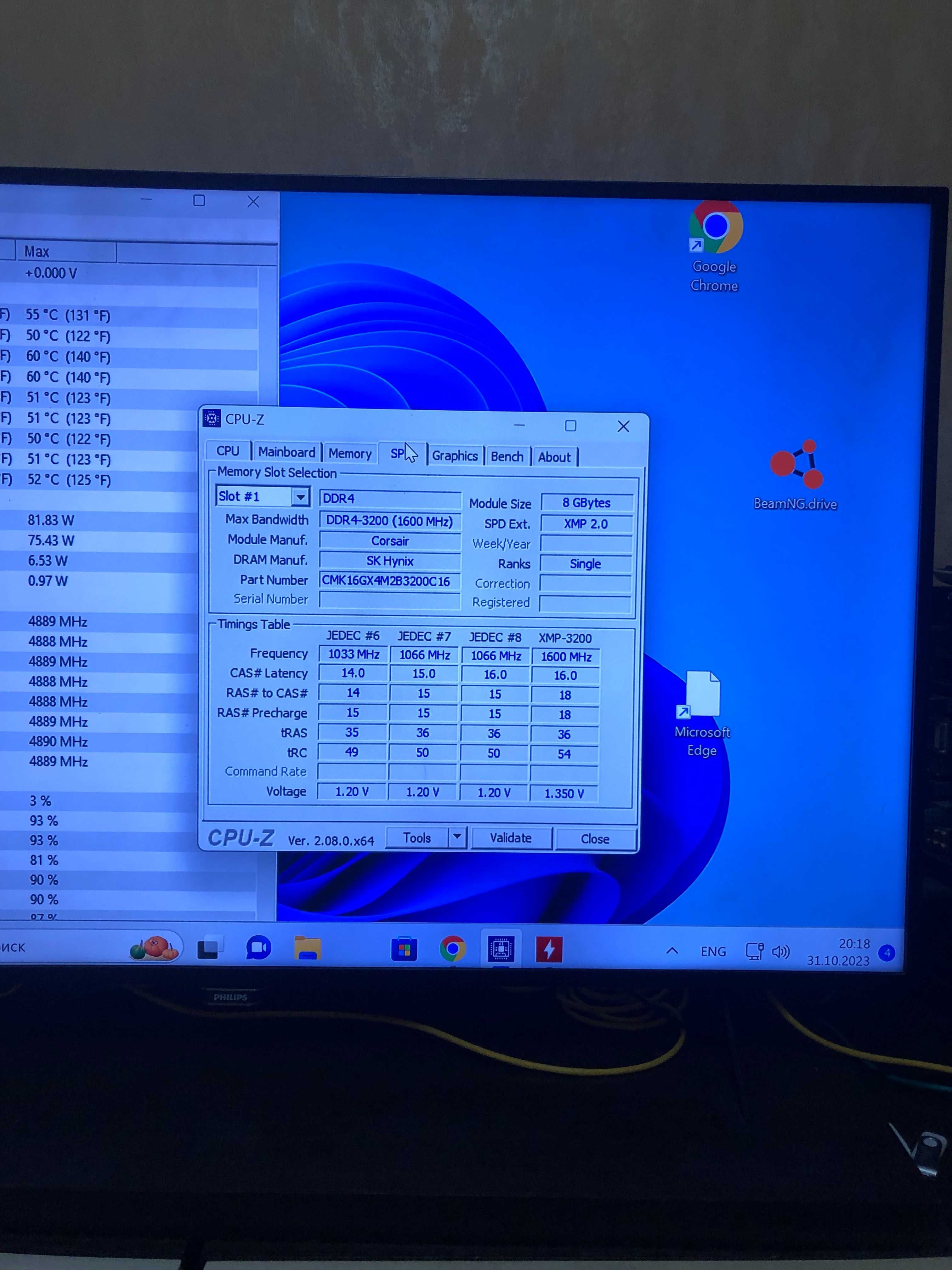Click the XMP-3200 frequency 1600 MHz cell
The width and height of the screenshot is (952, 1270).
point(565,657)
